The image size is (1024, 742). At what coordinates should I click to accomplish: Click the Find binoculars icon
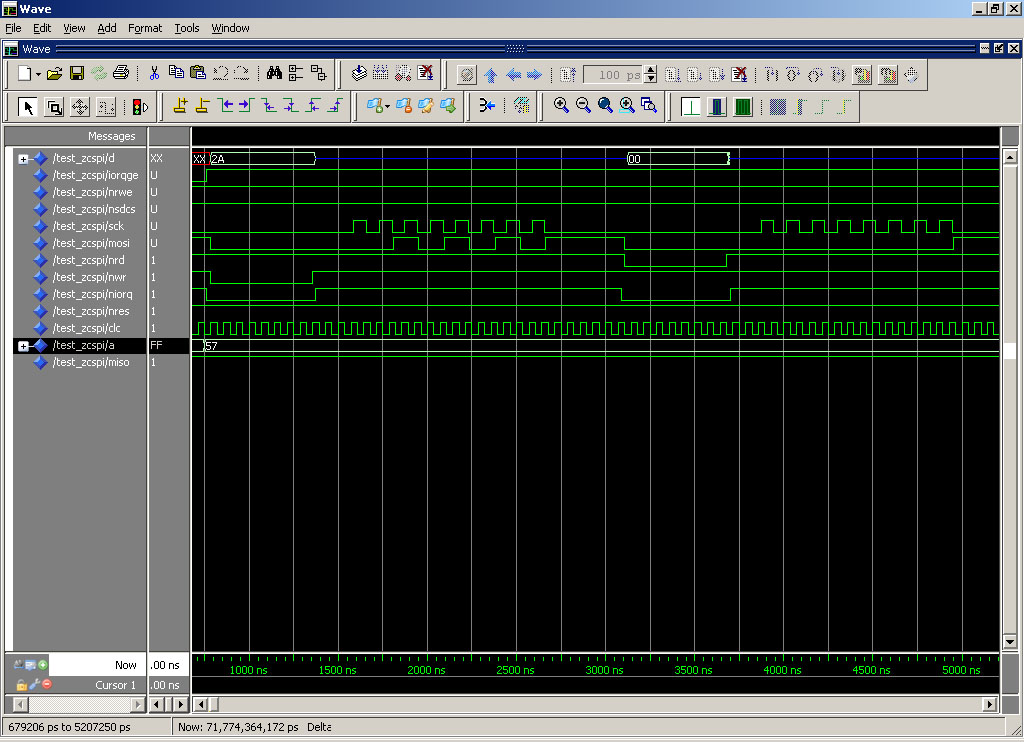(x=274, y=74)
